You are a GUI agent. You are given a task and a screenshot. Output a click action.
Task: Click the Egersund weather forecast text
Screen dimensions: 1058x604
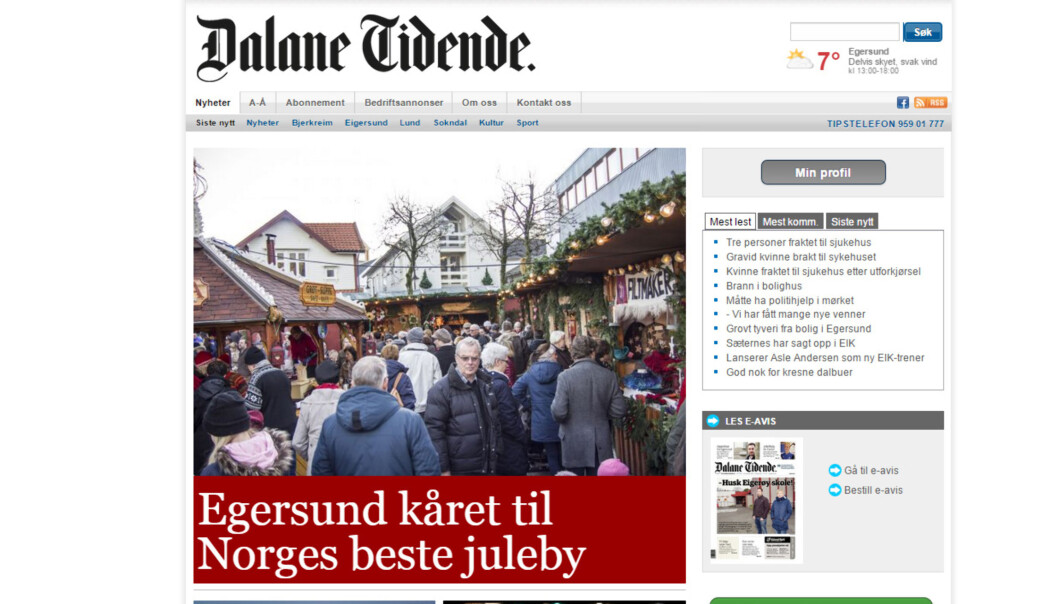coord(892,61)
